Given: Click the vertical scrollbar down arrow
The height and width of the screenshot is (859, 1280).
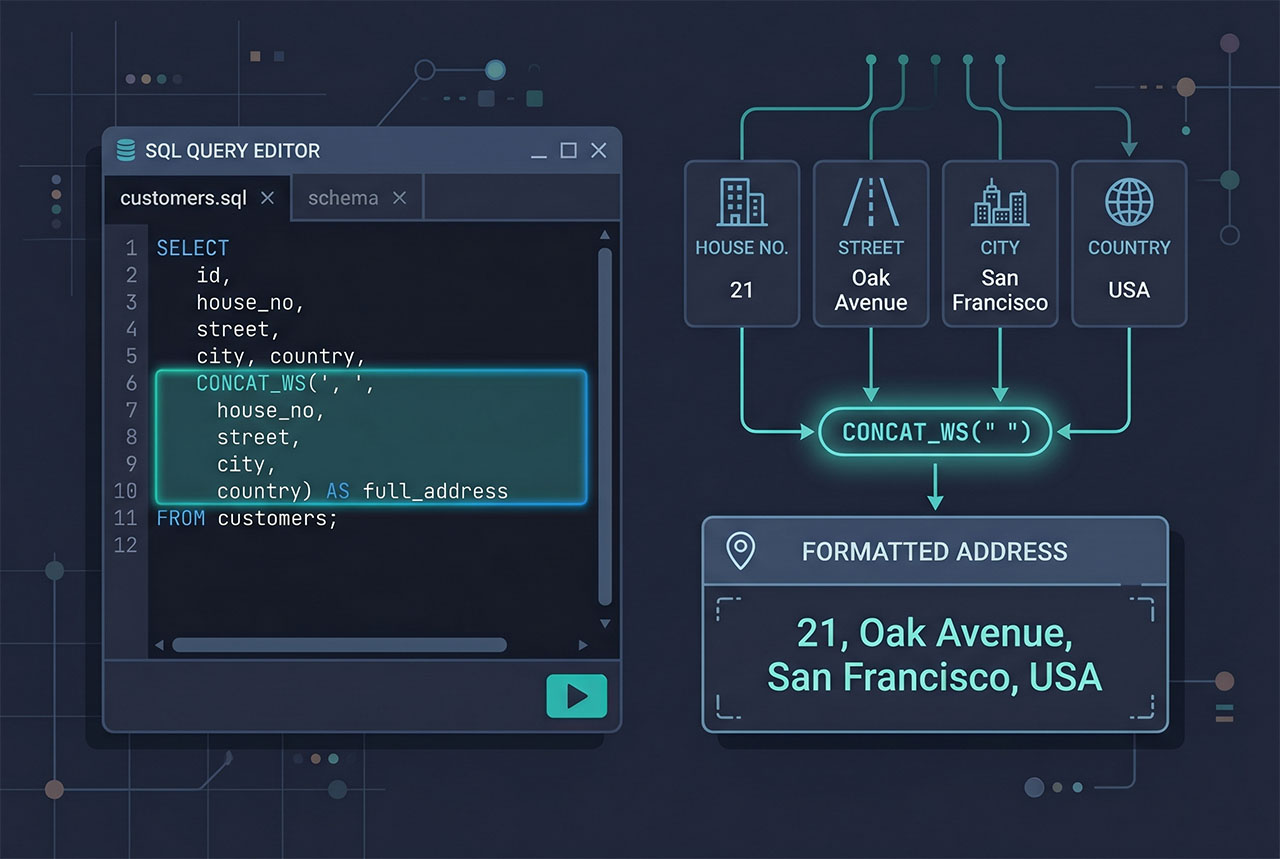Looking at the screenshot, I should (x=604, y=623).
